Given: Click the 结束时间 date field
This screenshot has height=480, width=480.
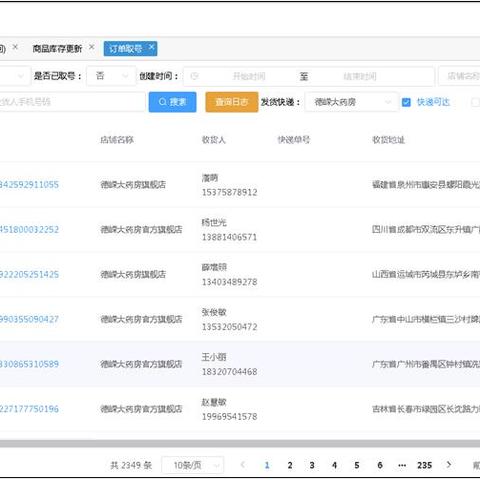Looking at the screenshot, I should tap(360, 76).
